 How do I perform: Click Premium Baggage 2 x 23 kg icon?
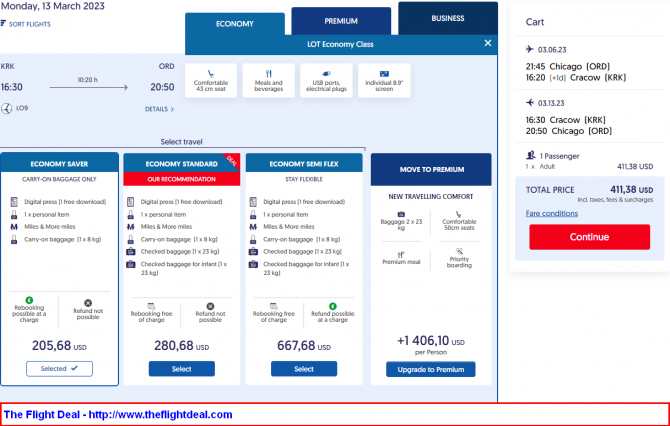(x=401, y=214)
